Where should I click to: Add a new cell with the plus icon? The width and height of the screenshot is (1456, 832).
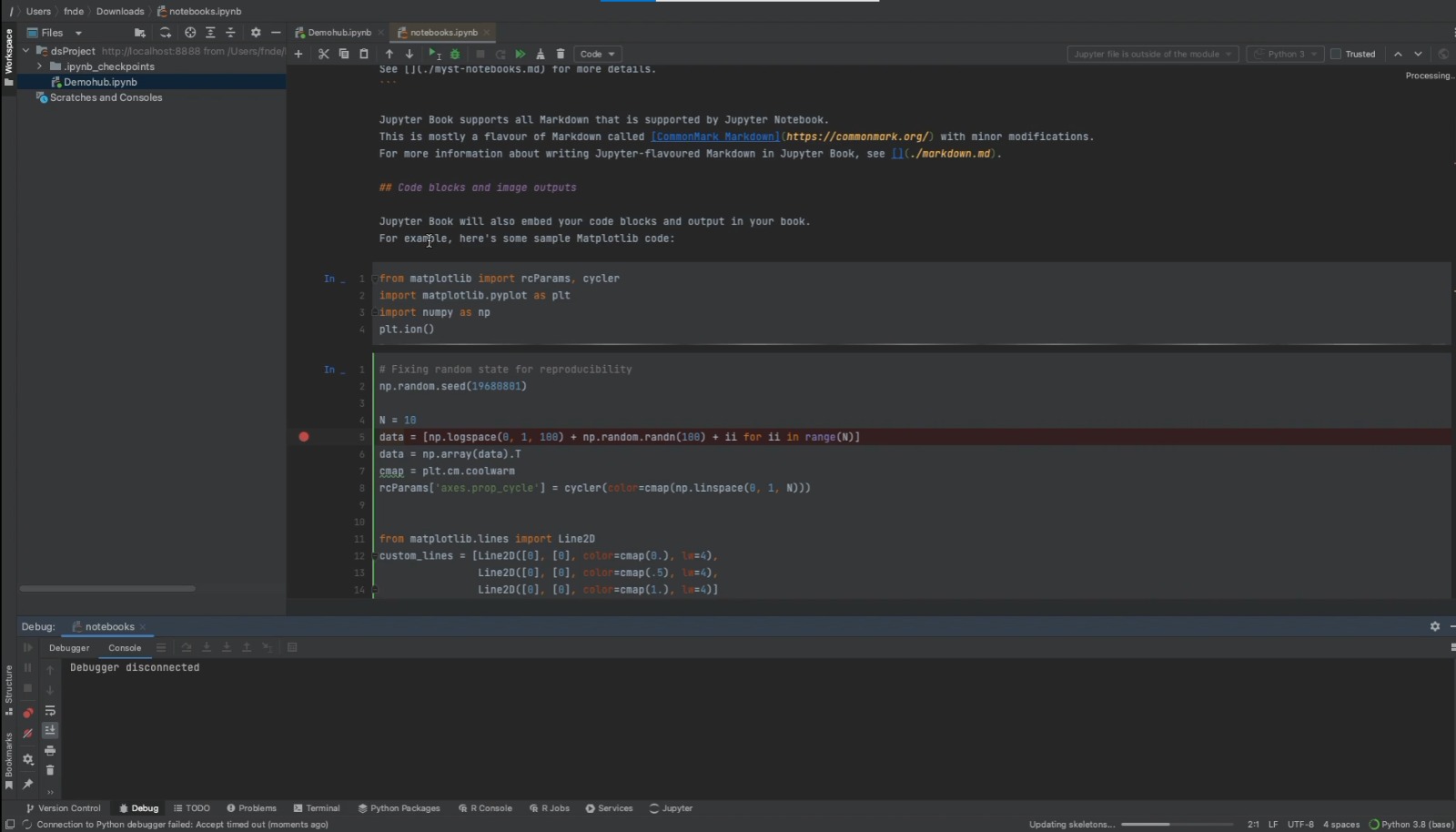click(x=298, y=55)
